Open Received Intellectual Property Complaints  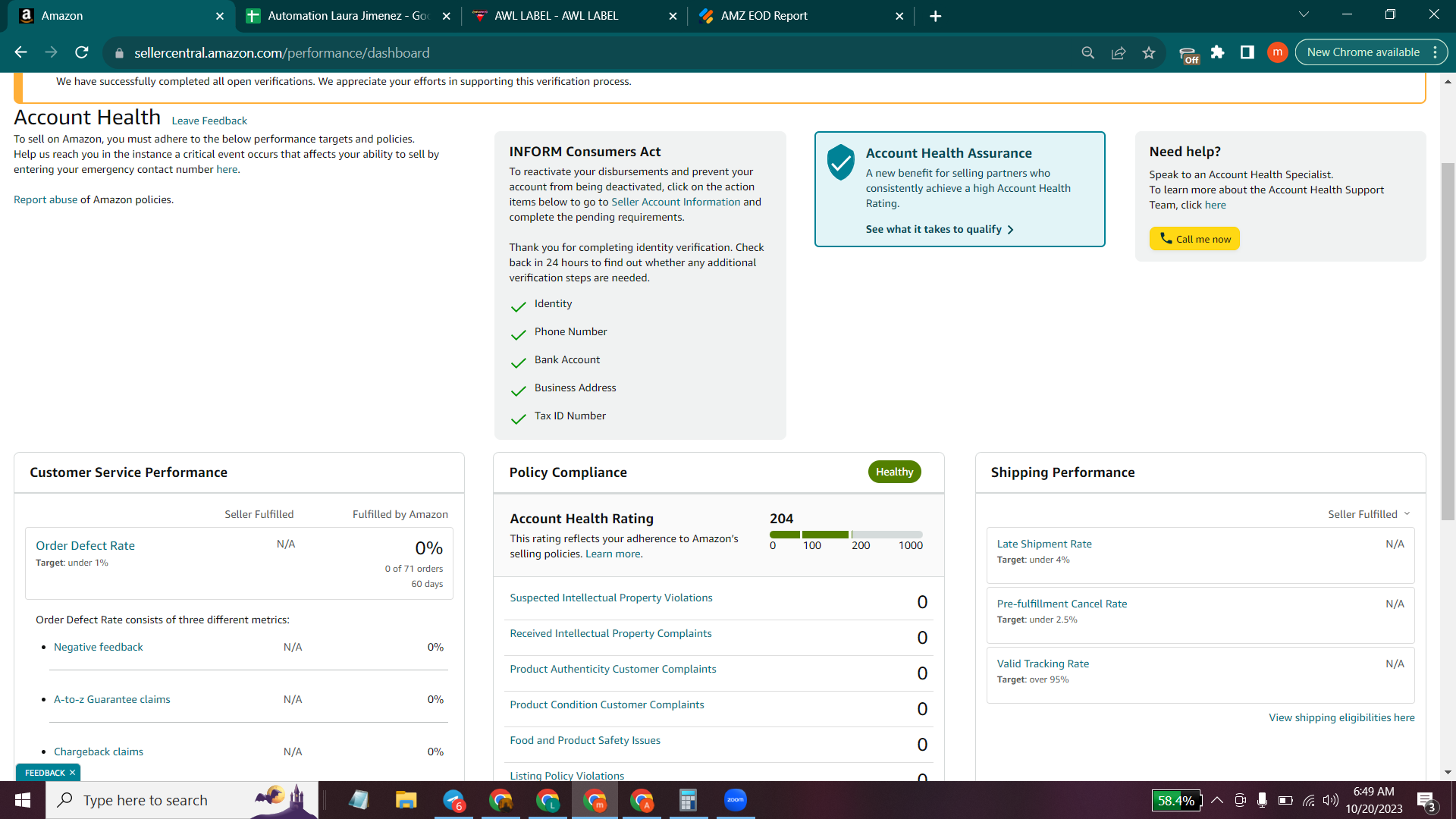(x=610, y=633)
